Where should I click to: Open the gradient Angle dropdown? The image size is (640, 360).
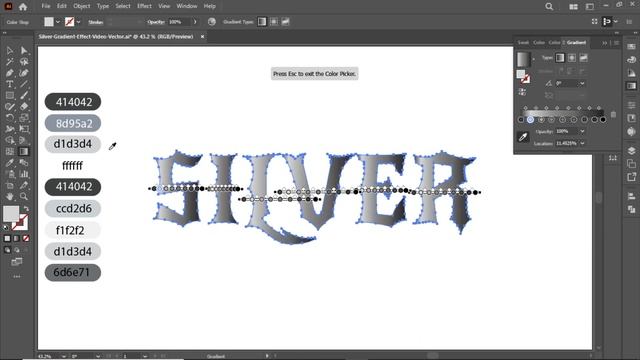tap(582, 83)
